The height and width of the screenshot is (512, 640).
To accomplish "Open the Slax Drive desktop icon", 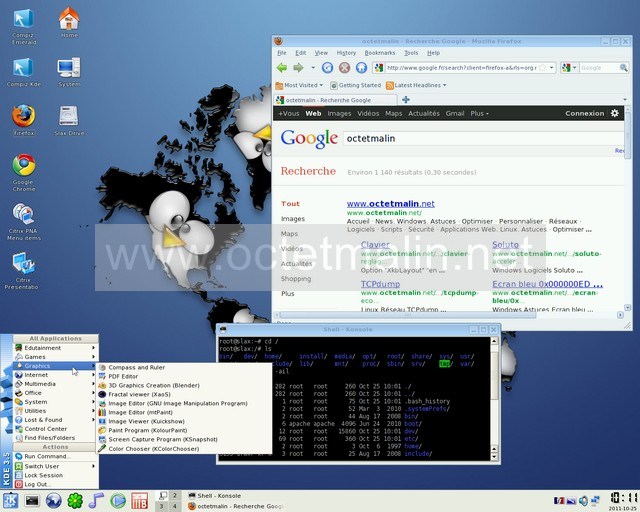I will 69,120.
